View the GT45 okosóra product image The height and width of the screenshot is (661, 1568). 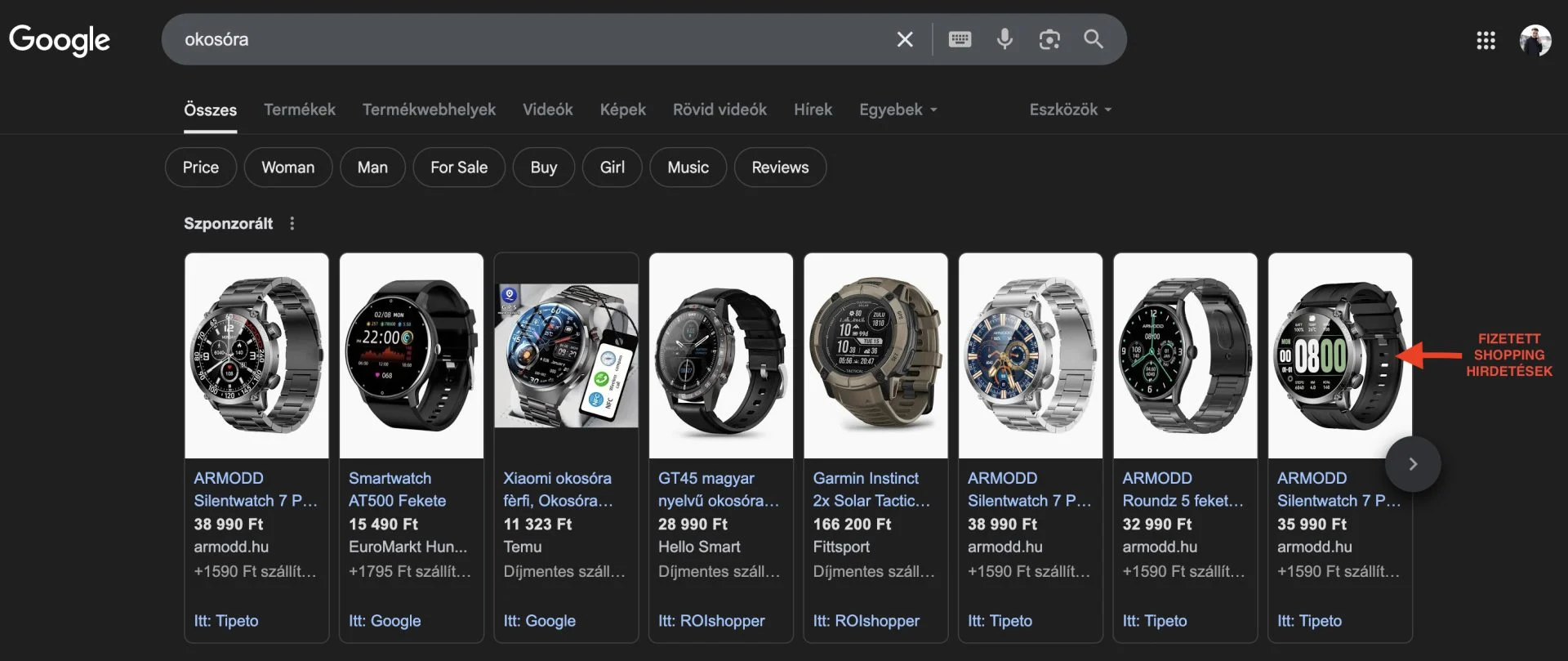(721, 355)
